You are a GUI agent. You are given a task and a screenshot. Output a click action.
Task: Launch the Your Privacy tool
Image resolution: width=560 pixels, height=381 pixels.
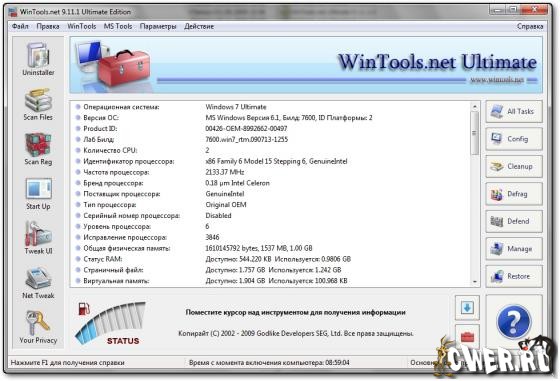click(x=38, y=327)
